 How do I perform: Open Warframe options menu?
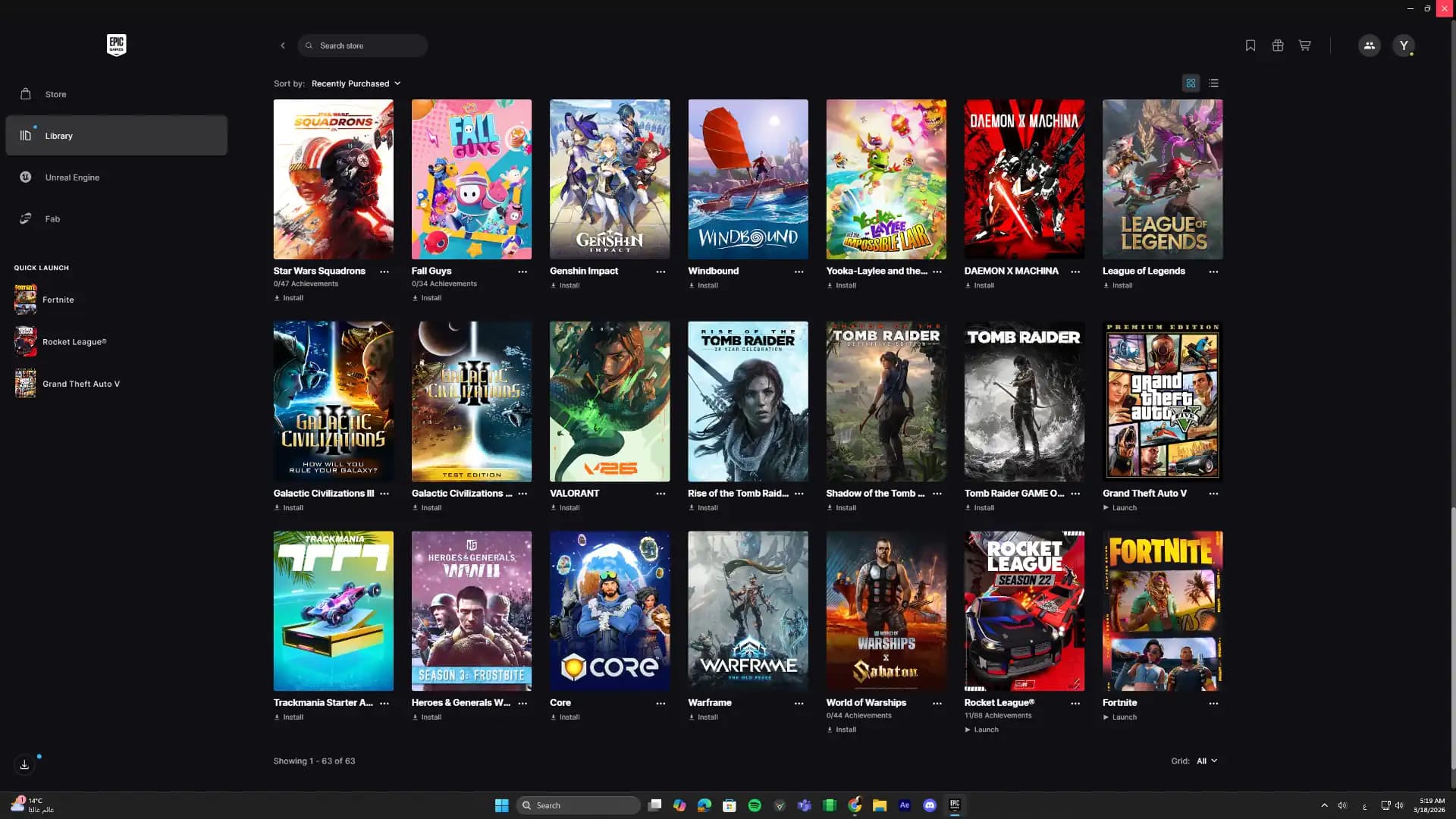pos(799,704)
